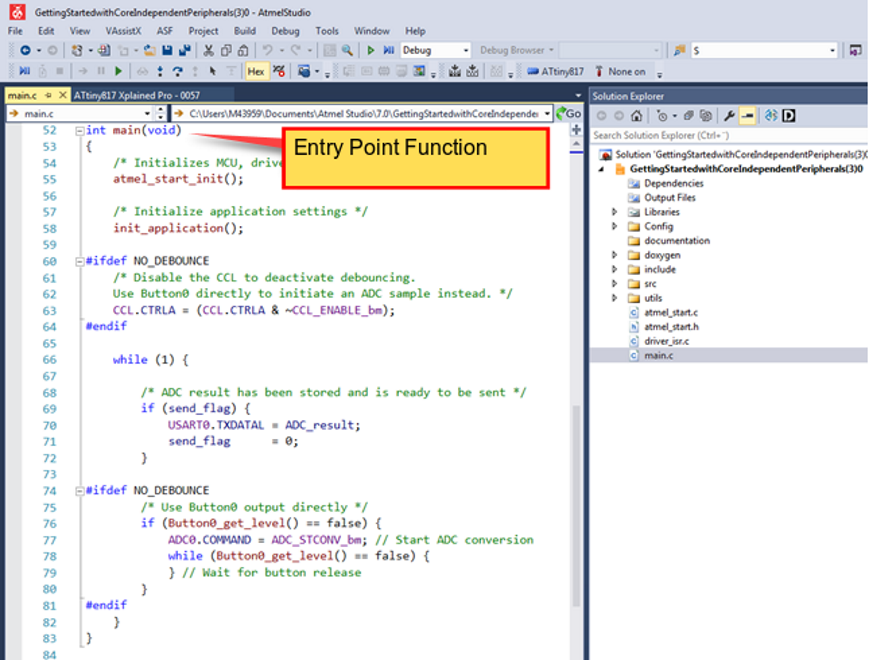Viewport: 869px width, 660px height.
Task: Expand the utils folder
Action: pyautogui.click(x=615, y=298)
